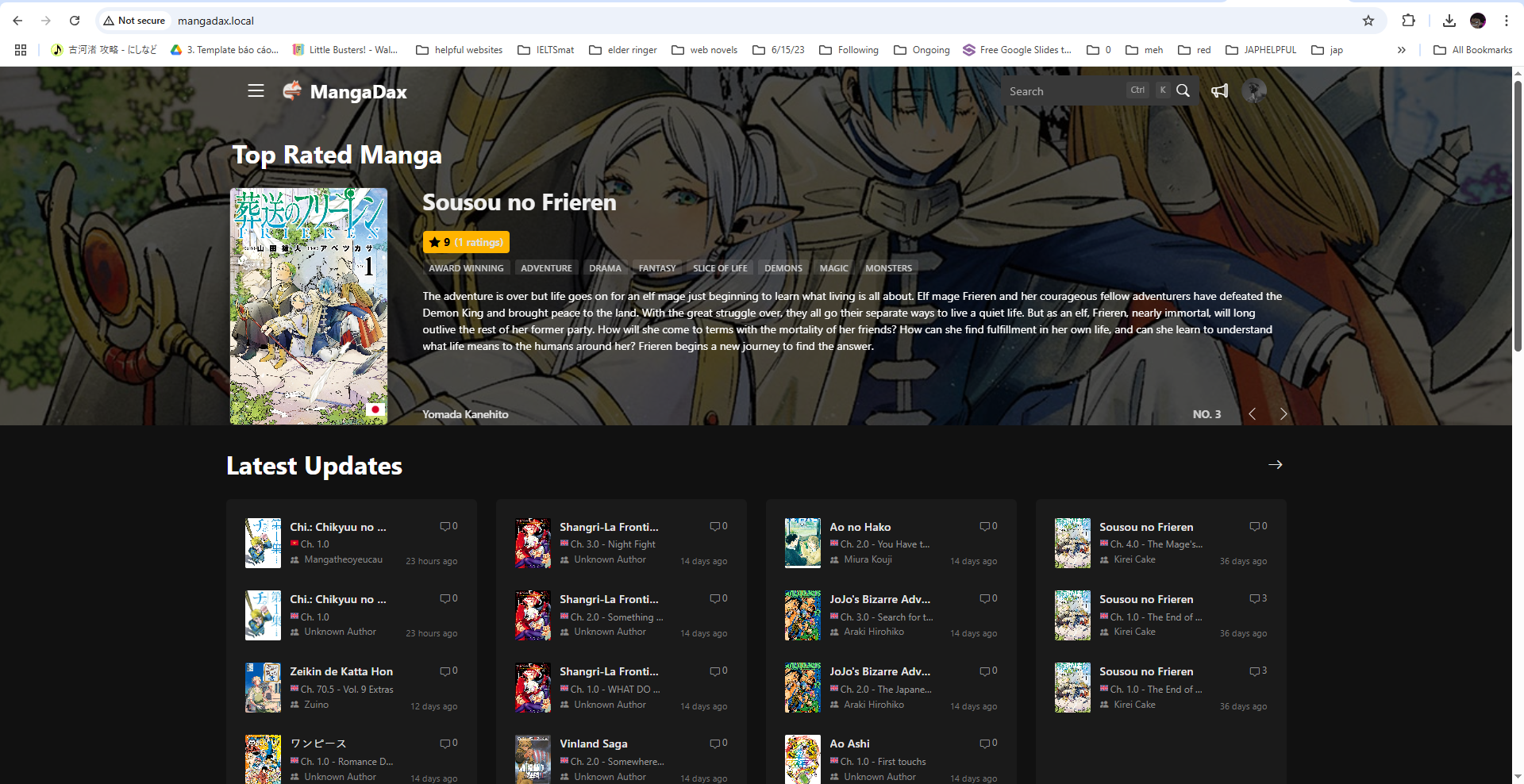Screen dimensions: 1524x784
Task: Open the 3. Template báo cáo bookmark
Action: [225, 50]
